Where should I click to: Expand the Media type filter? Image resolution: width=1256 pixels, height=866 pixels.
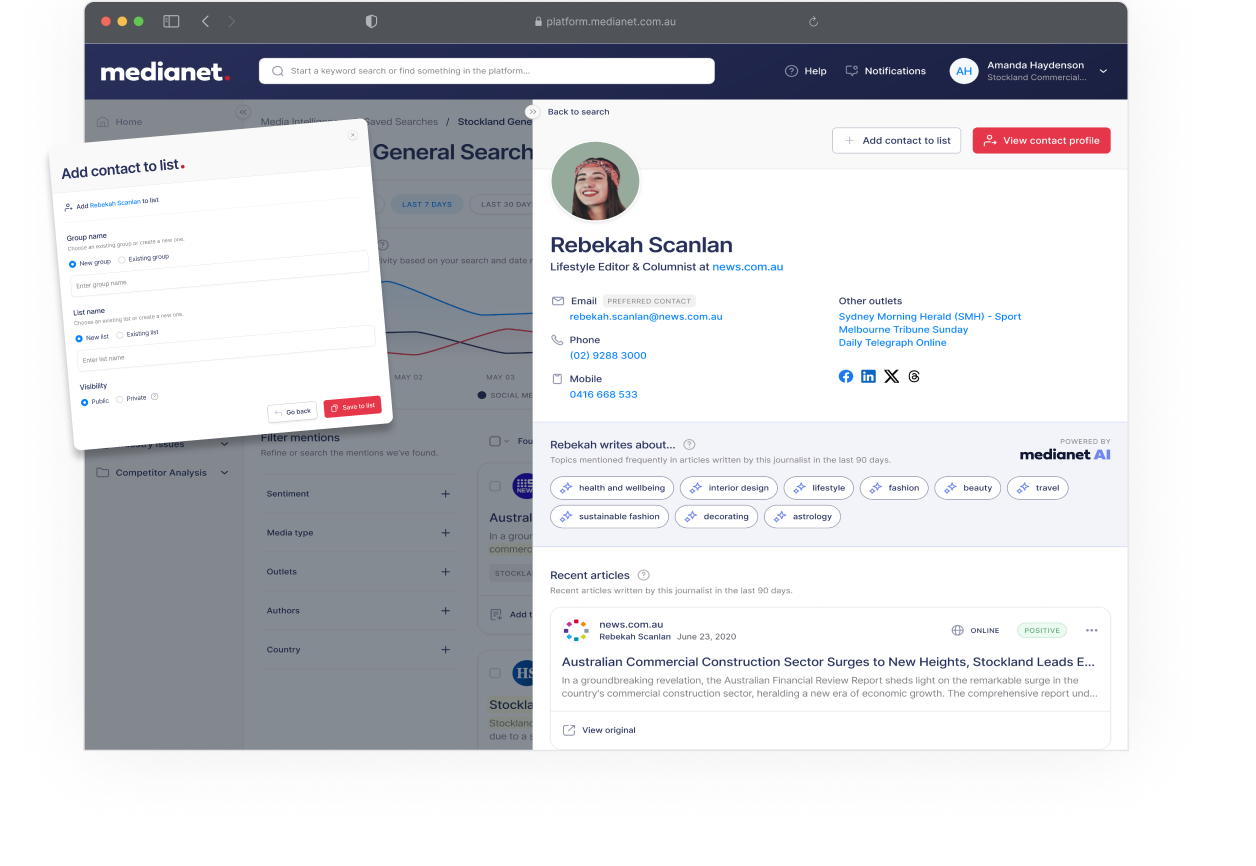446,532
